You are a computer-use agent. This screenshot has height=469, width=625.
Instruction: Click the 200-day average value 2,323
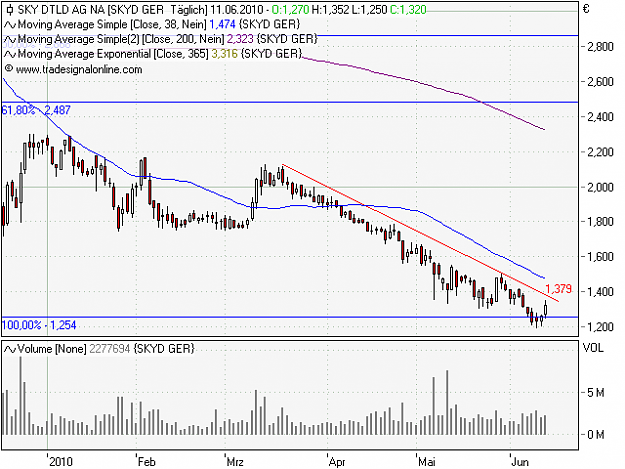click(240, 39)
